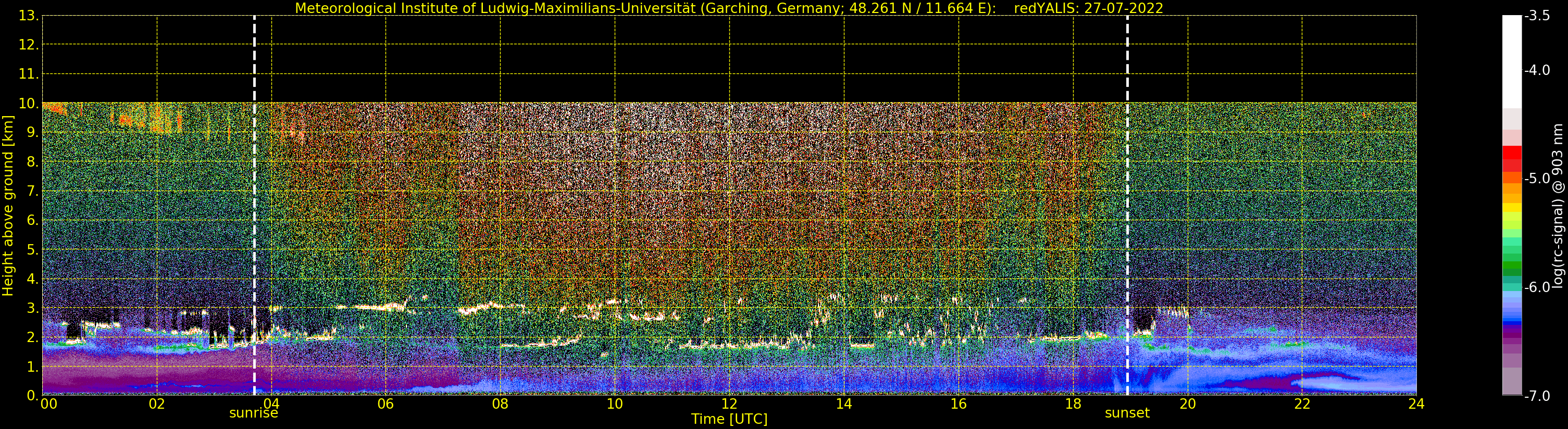Click the time tick label '18'
1568x429 pixels.
pyautogui.click(x=1073, y=404)
